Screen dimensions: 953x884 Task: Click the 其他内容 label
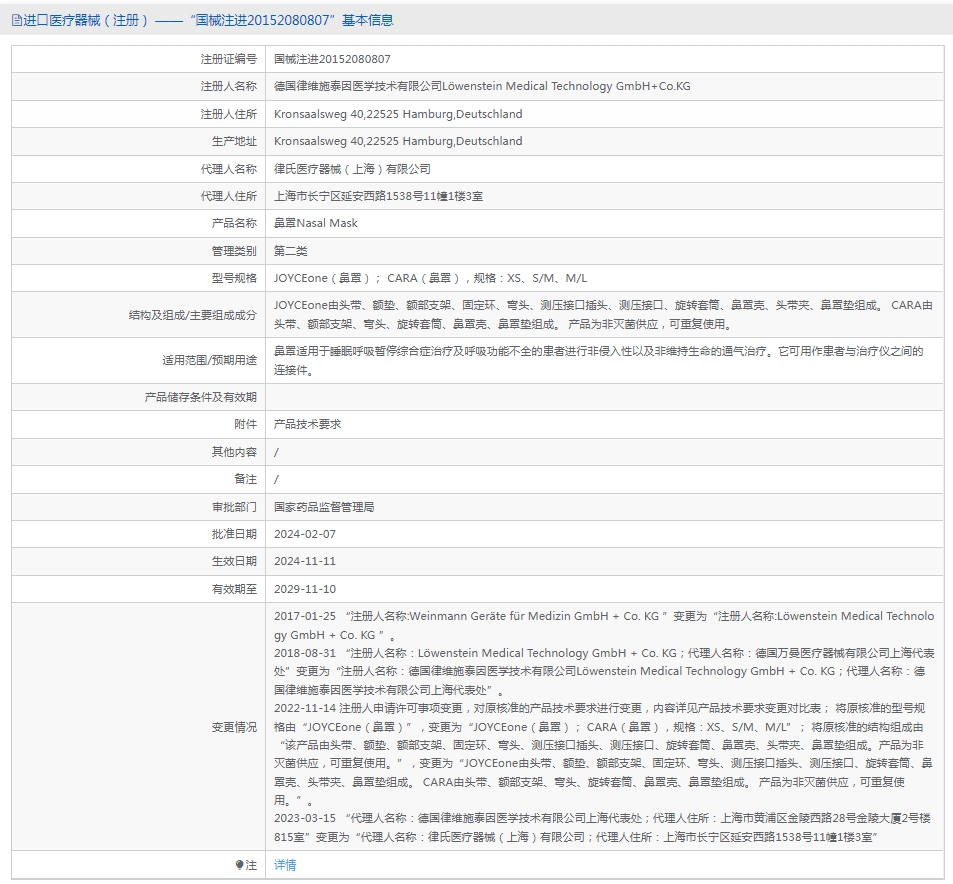[x=234, y=452]
